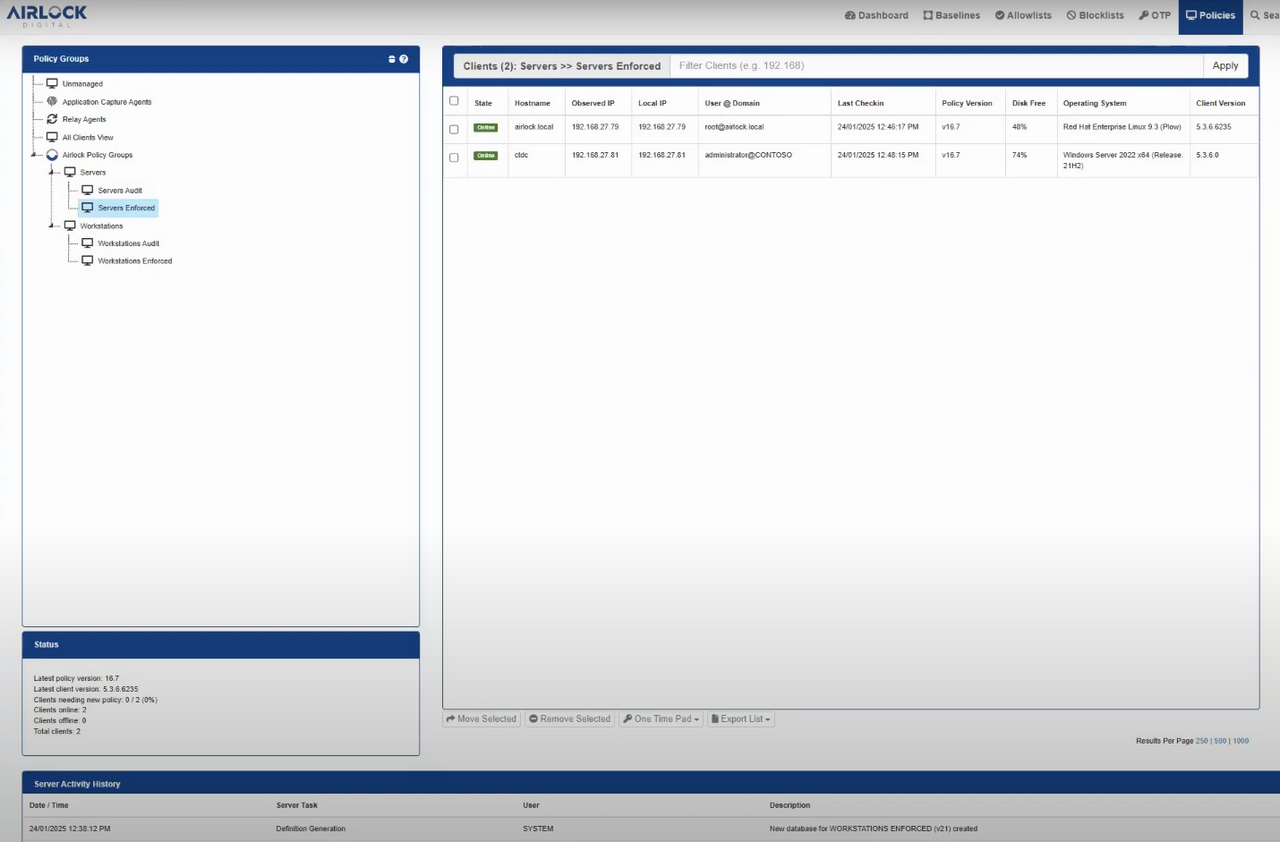
Task: Open Blocklists via its prohibition icon
Action: coord(1070,15)
